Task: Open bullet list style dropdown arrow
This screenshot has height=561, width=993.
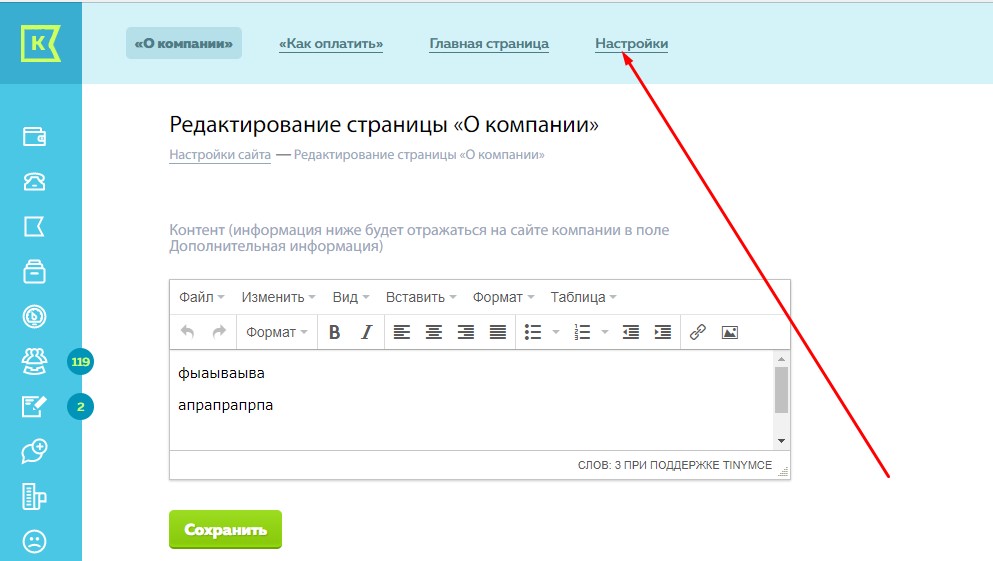Action: [x=556, y=332]
